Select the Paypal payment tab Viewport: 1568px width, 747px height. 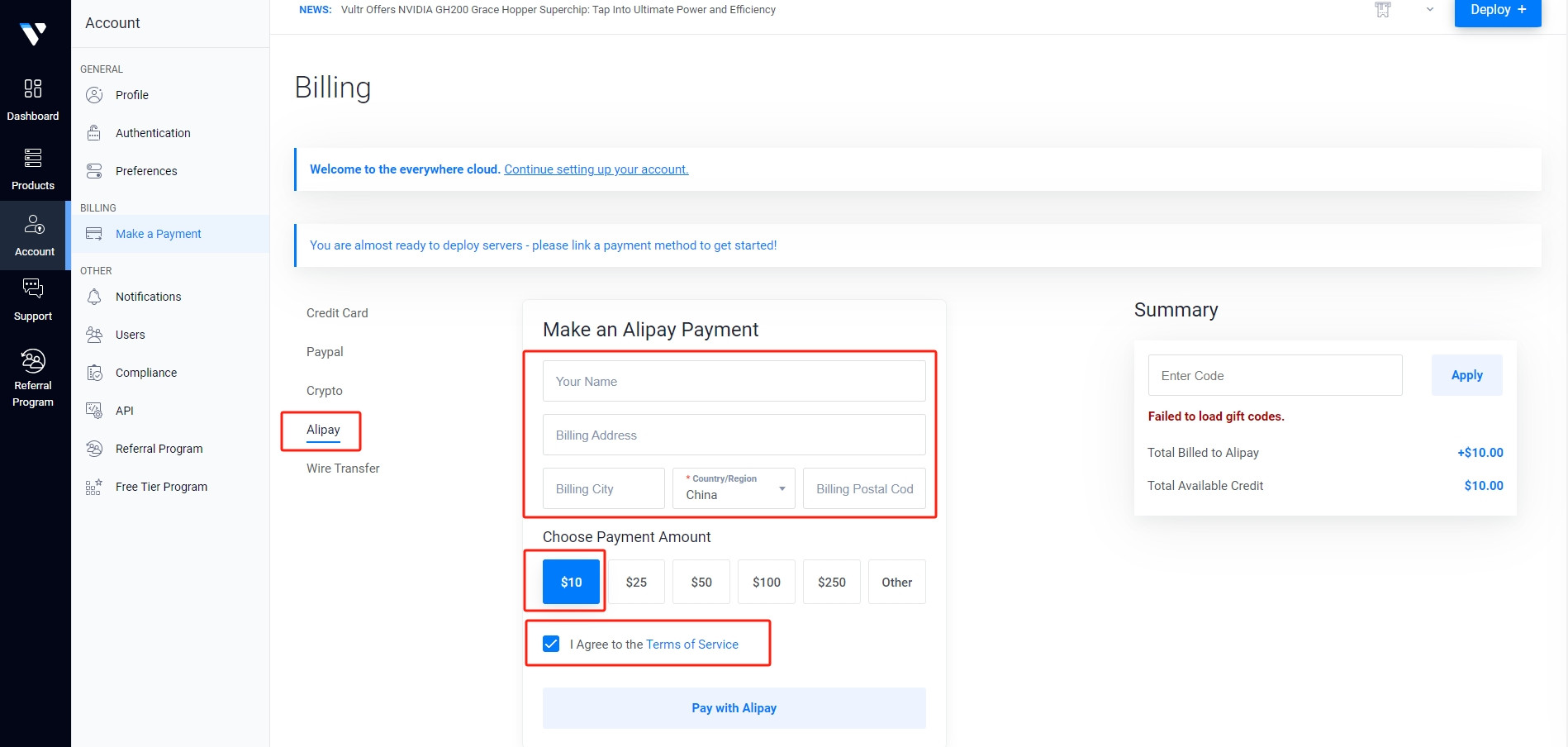click(x=325, y=352)
